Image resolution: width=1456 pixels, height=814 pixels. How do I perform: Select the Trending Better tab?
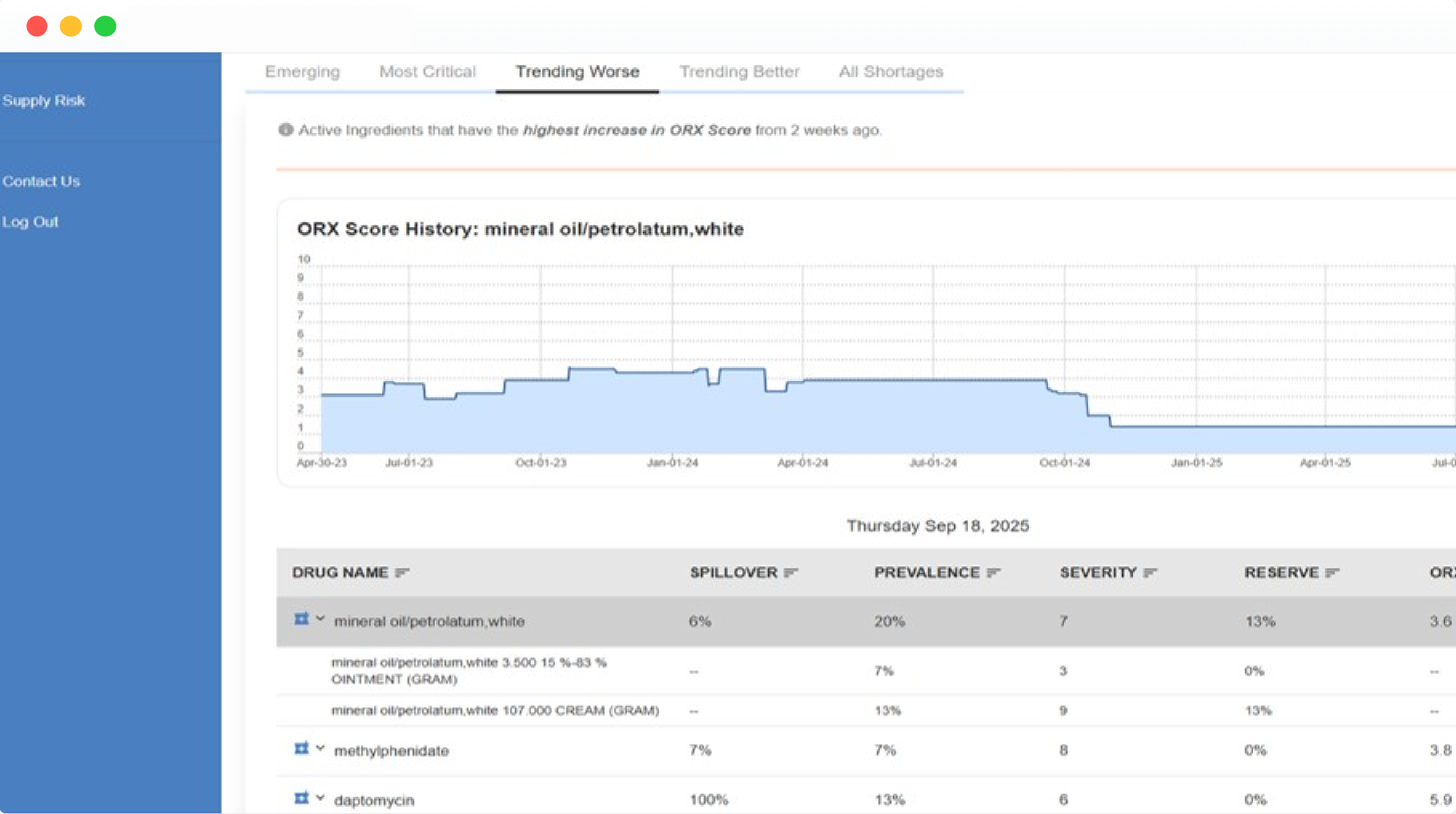pyautogui.click(x=739, y=72)
